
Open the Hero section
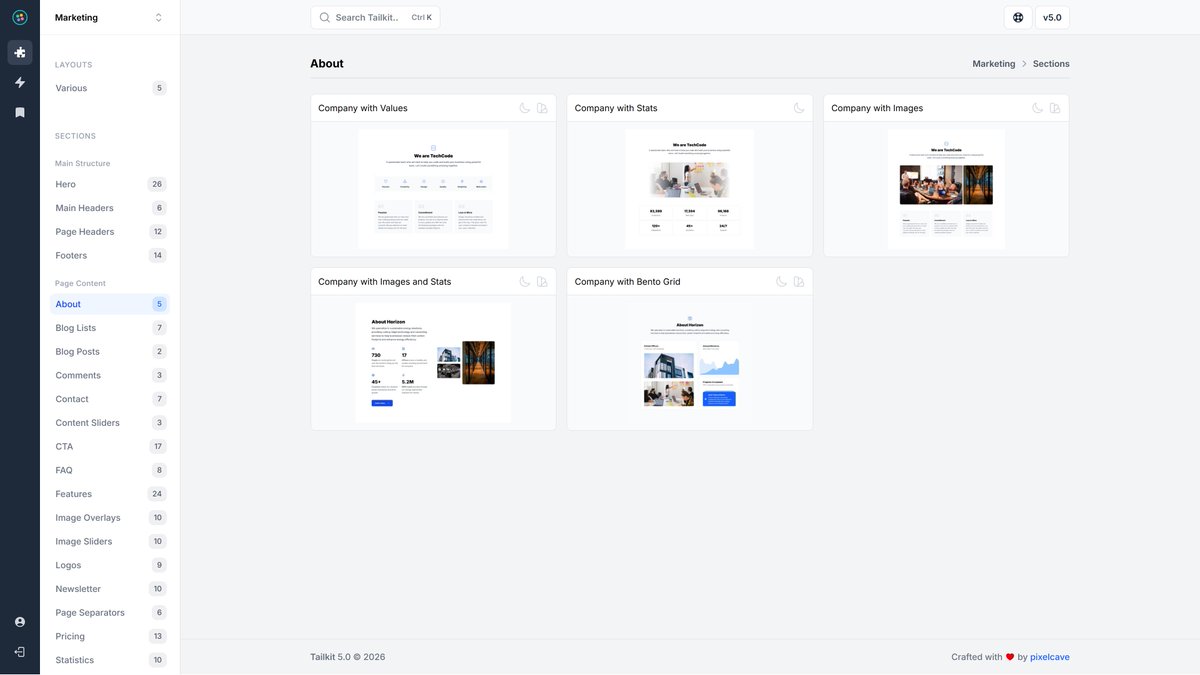point(110,184)
